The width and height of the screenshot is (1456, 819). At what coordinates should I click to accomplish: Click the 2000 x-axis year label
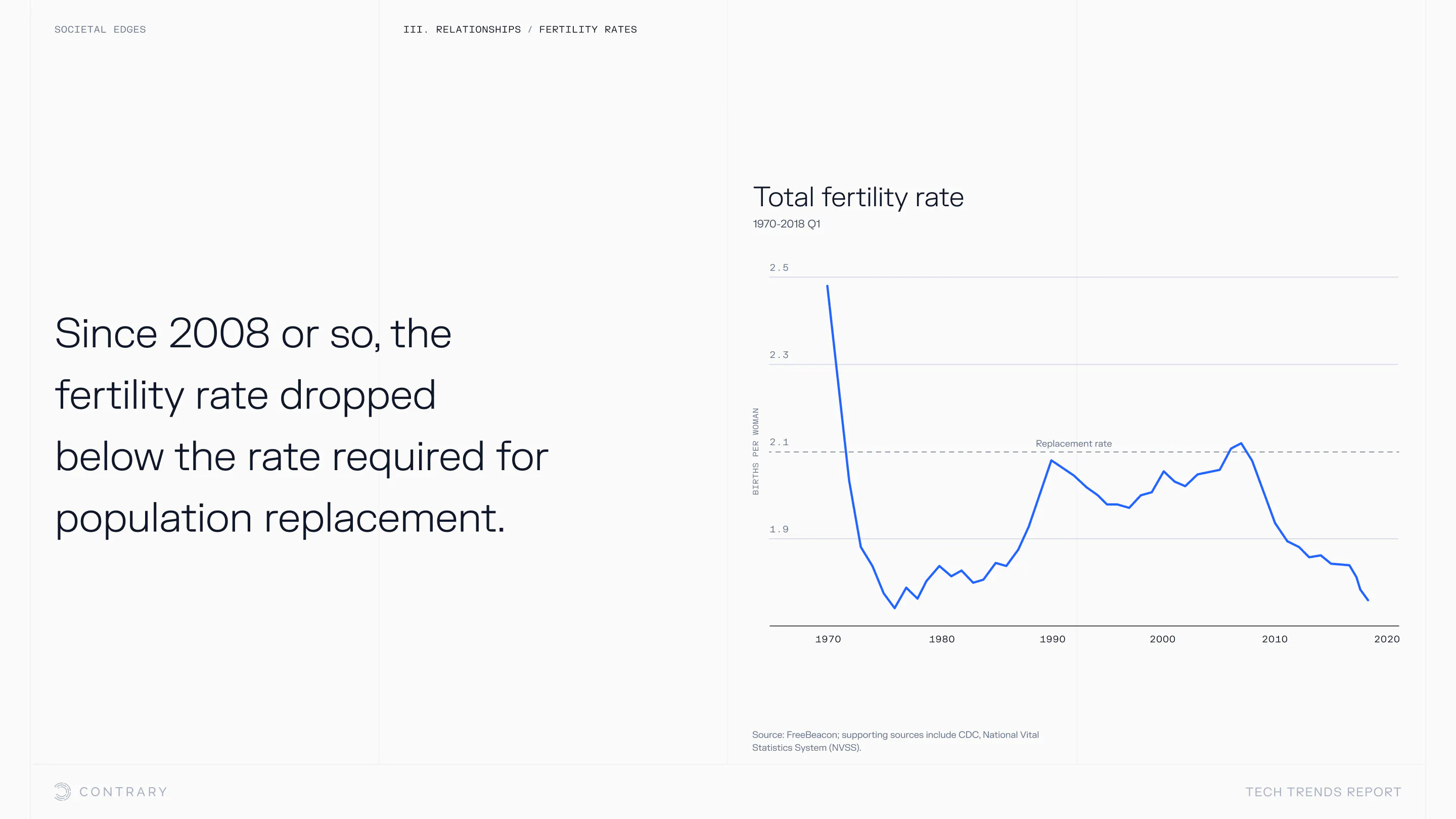point(1162,639)
